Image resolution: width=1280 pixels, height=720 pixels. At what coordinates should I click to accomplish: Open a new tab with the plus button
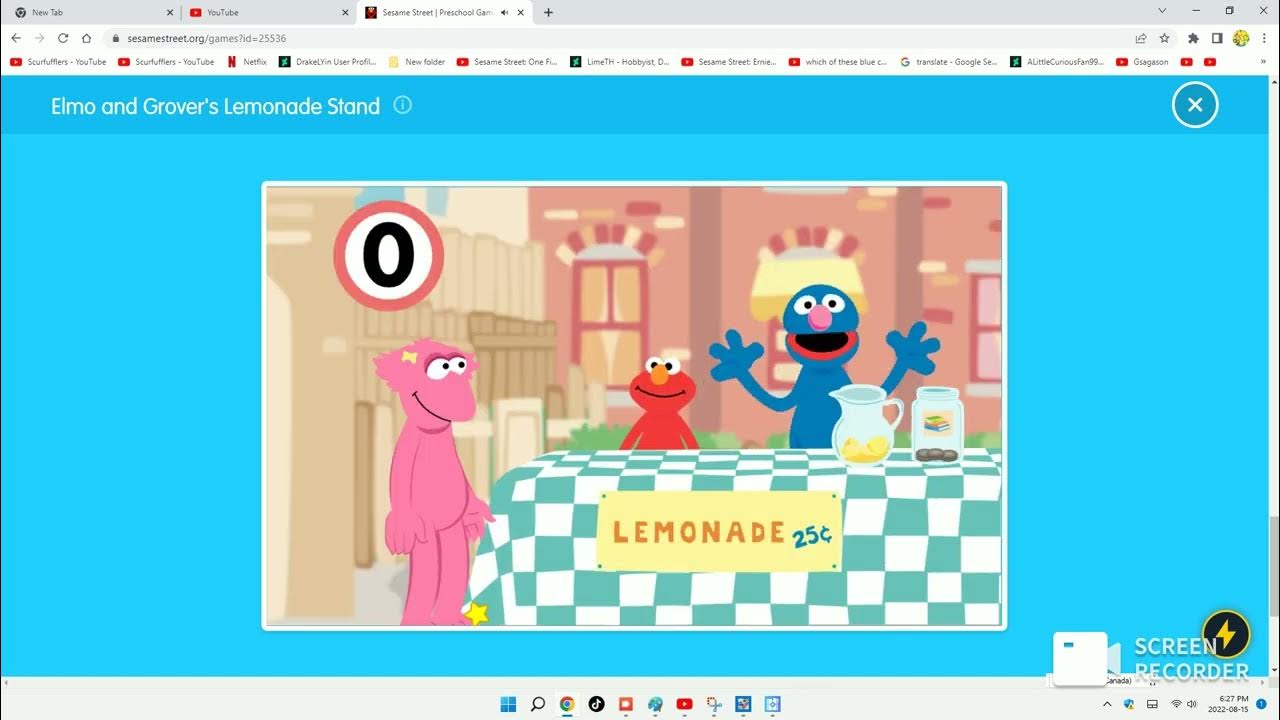coord(548,12)
